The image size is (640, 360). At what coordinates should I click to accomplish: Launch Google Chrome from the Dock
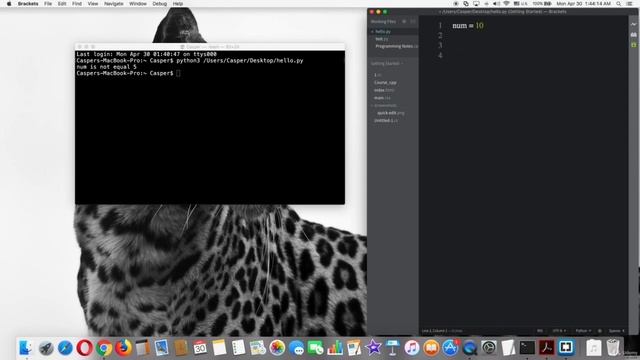tap(104, 348)
